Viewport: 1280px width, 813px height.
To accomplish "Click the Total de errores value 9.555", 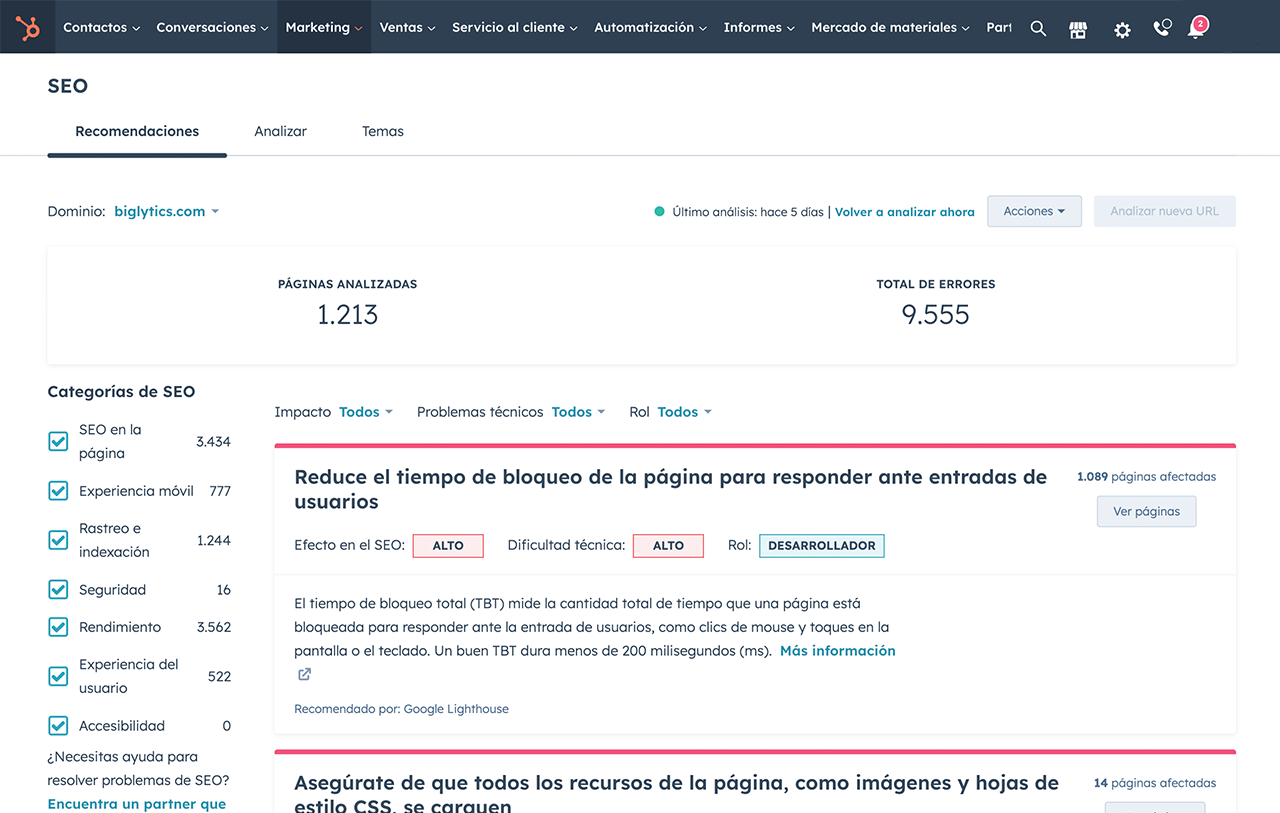I will pos(935,315).
